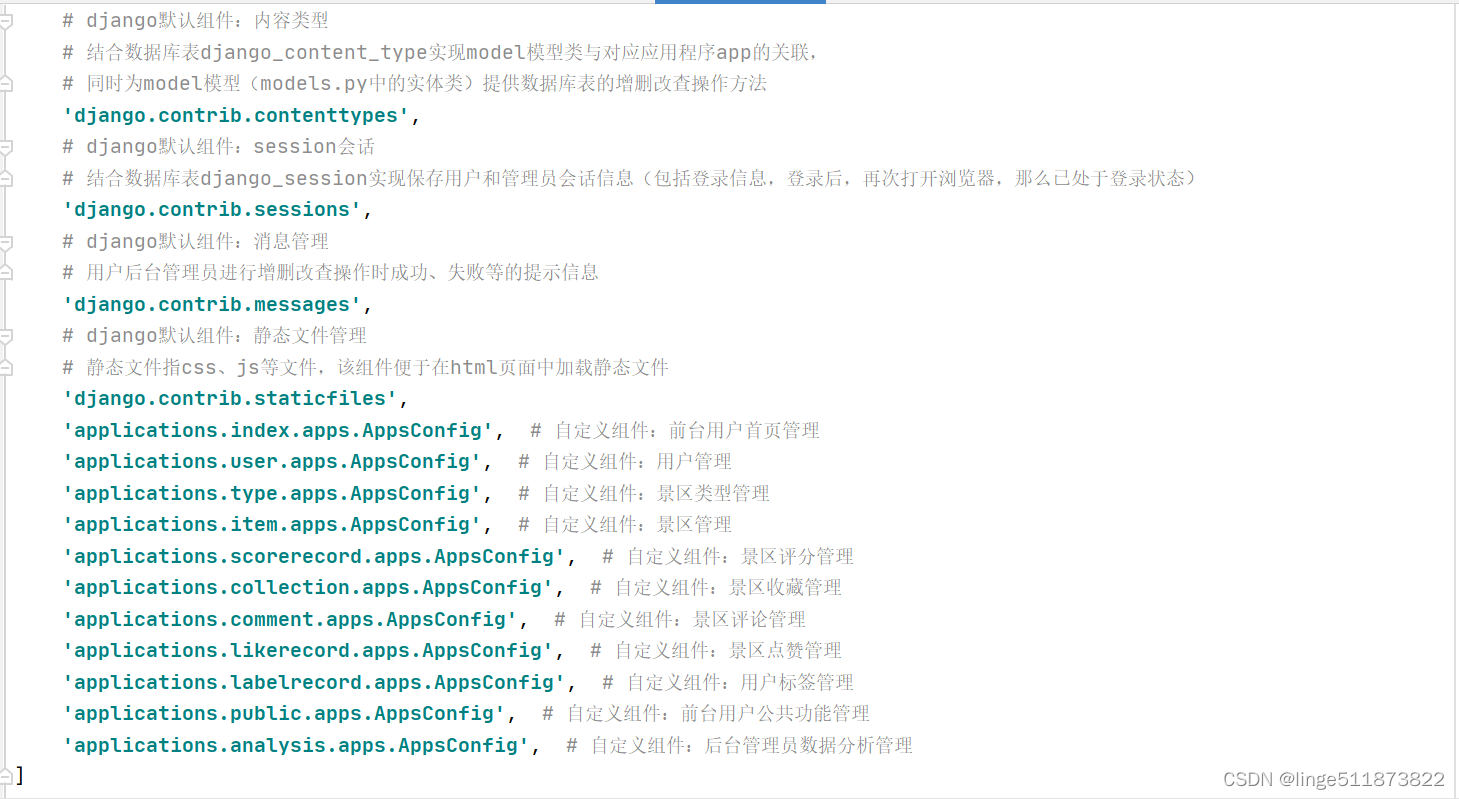Click comment line starting '静态文件指css、js等文件'

point(365,368)
